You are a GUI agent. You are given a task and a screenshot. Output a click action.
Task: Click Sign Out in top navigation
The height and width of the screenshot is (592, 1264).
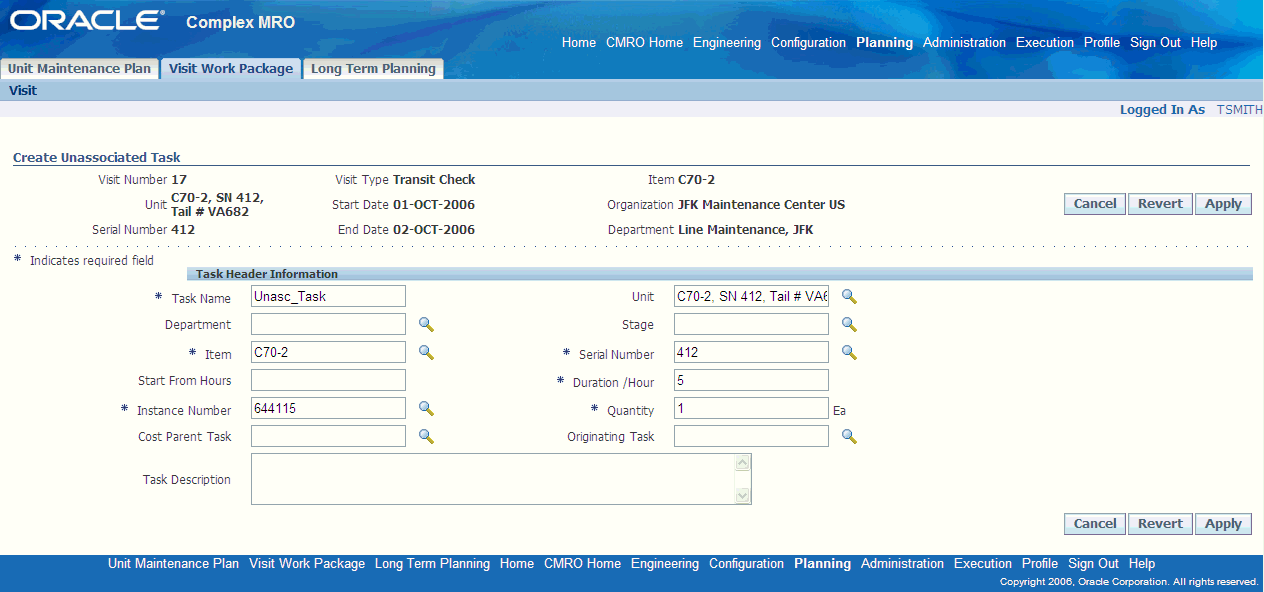point(1155,42)
